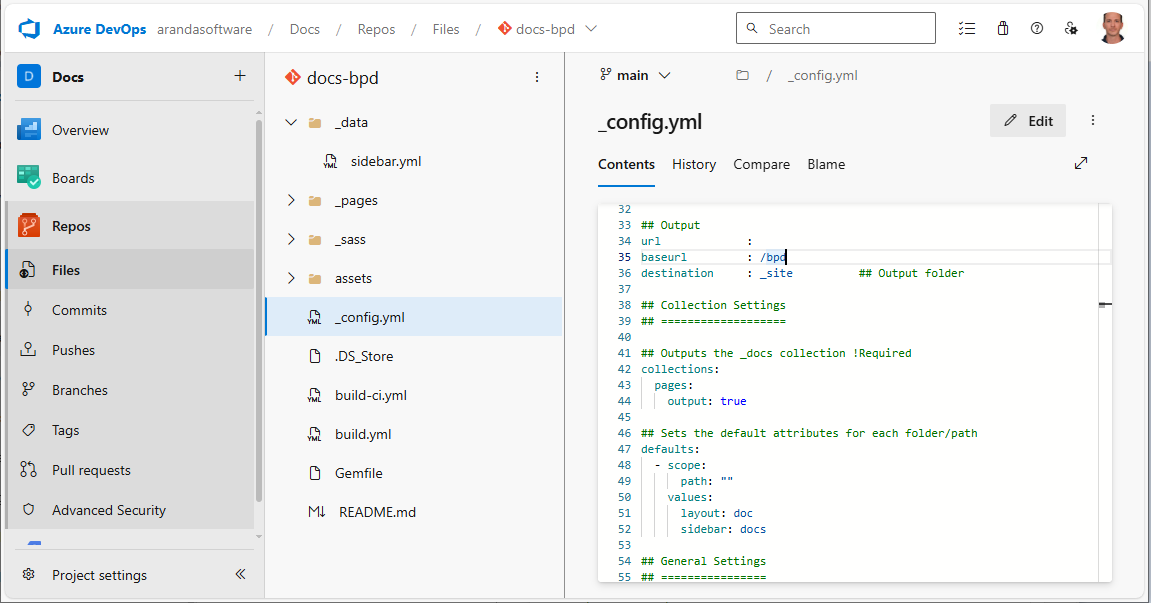
Task: Expand the assets folder
Action: 291,278
